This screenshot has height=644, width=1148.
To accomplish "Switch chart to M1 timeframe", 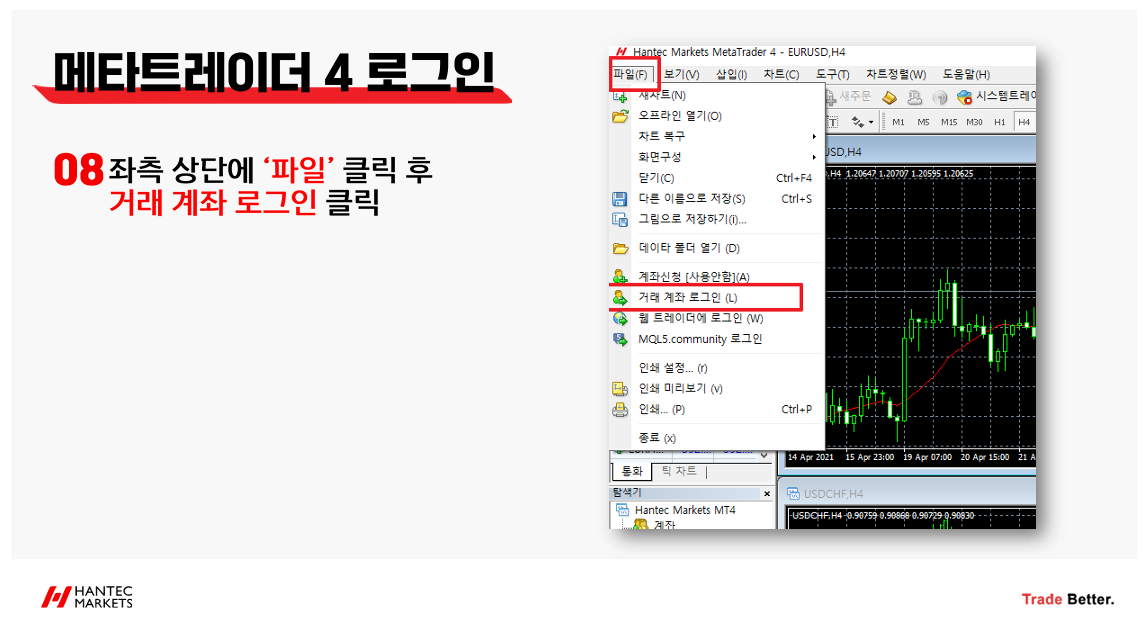I will 898,122.
